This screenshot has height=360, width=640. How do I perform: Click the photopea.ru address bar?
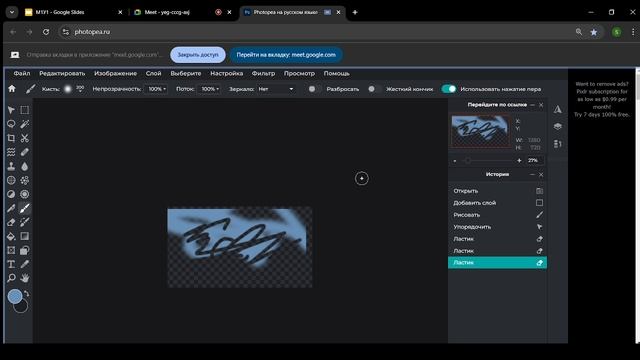[318, 32]
